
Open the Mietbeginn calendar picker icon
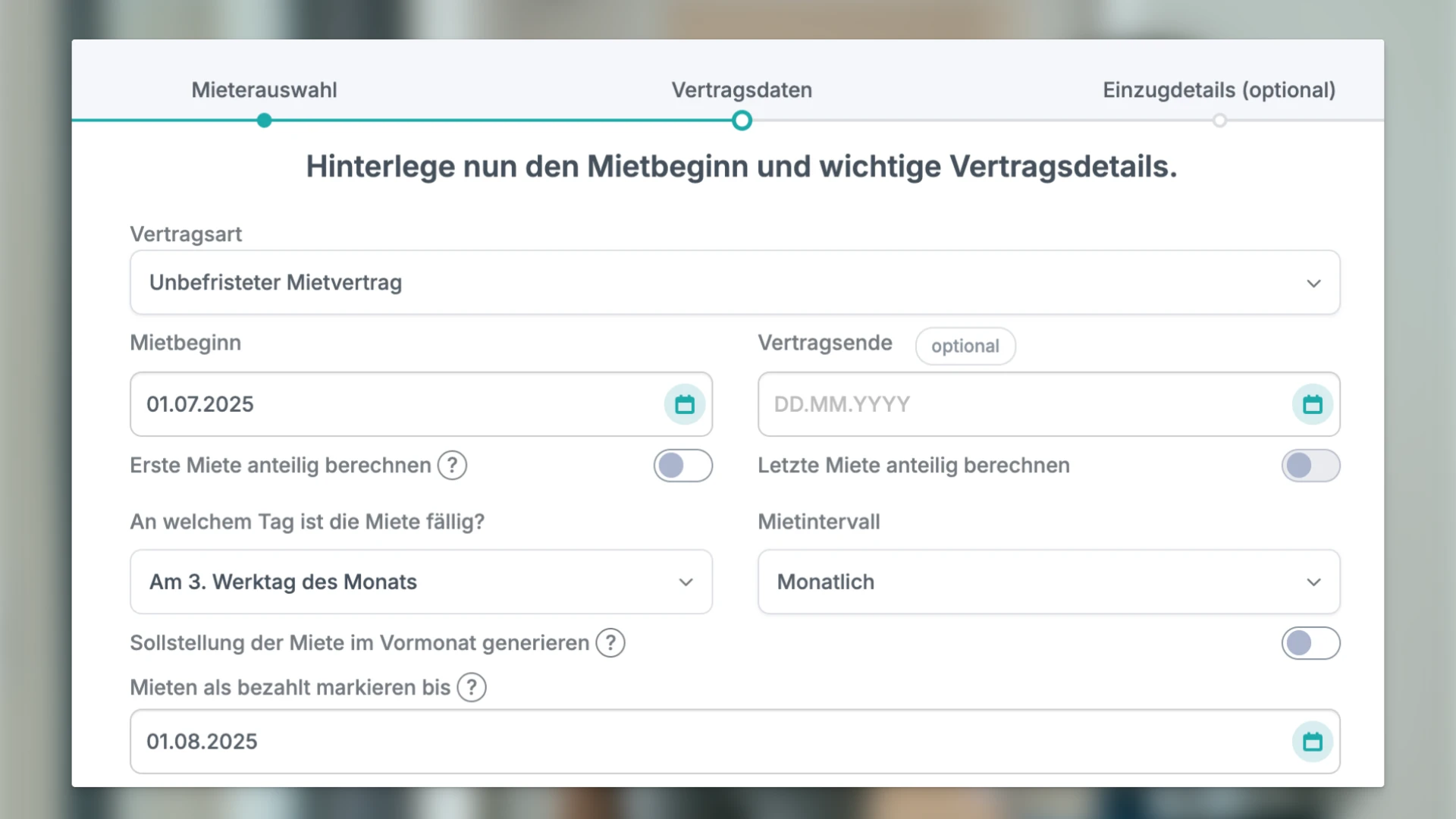pos(684,404)
